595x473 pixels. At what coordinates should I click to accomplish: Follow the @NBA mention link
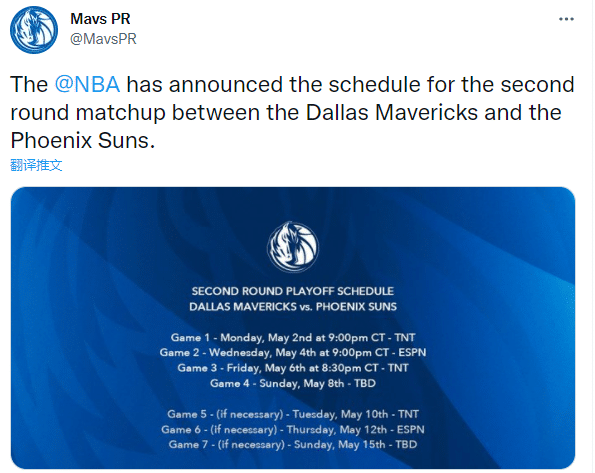click(88, 84)
